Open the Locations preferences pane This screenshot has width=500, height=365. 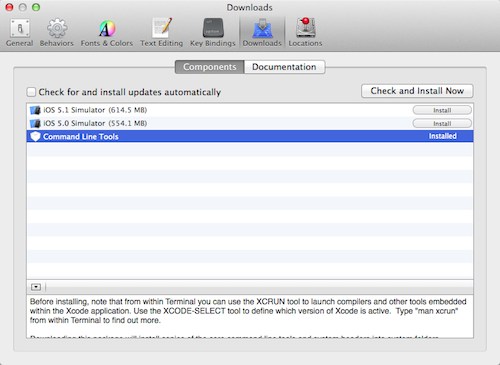[305, 33]
